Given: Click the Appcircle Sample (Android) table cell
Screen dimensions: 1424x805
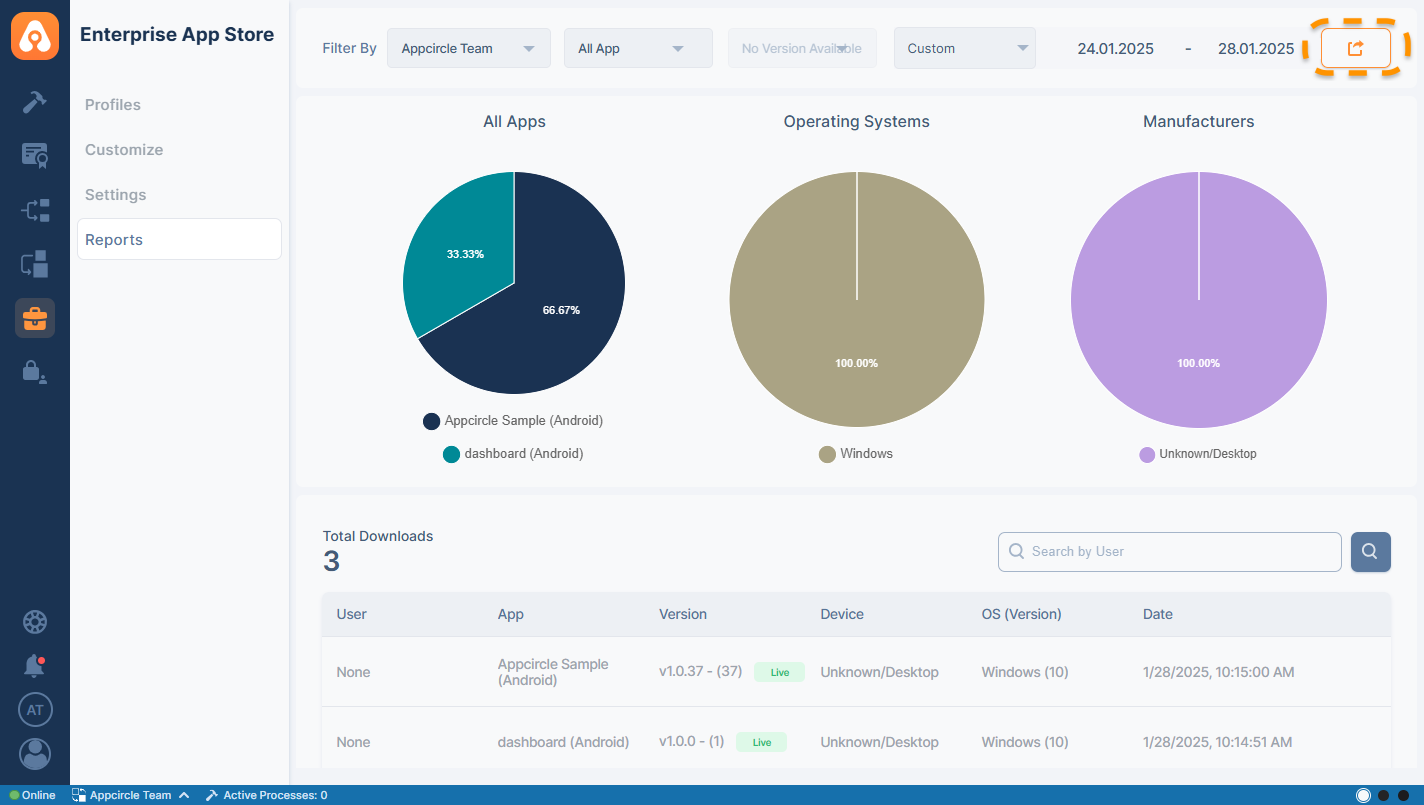Looking at the screenshot, I should coord(553,672).
